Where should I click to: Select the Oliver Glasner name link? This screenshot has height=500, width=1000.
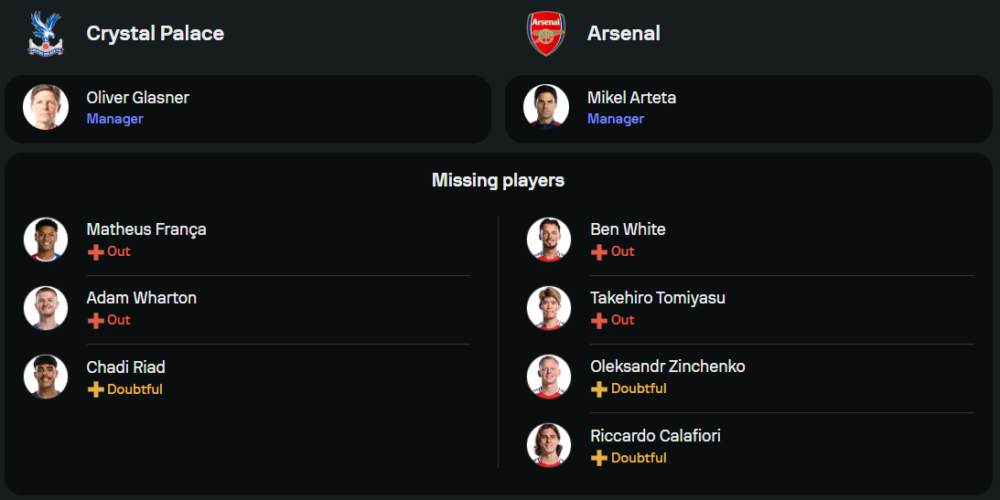(x=138, y=98)
